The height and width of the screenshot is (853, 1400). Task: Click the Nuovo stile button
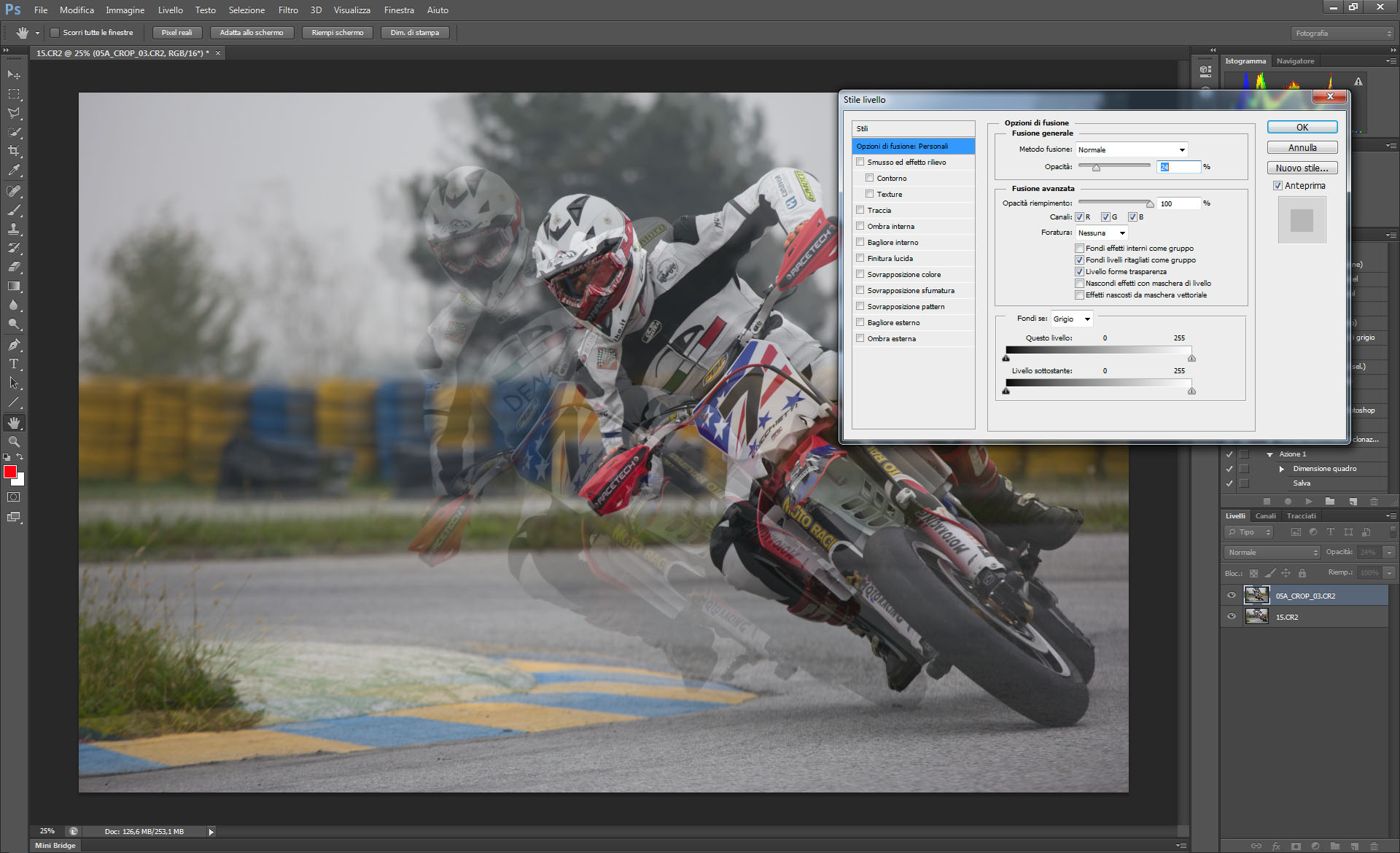coord(1302,168)
